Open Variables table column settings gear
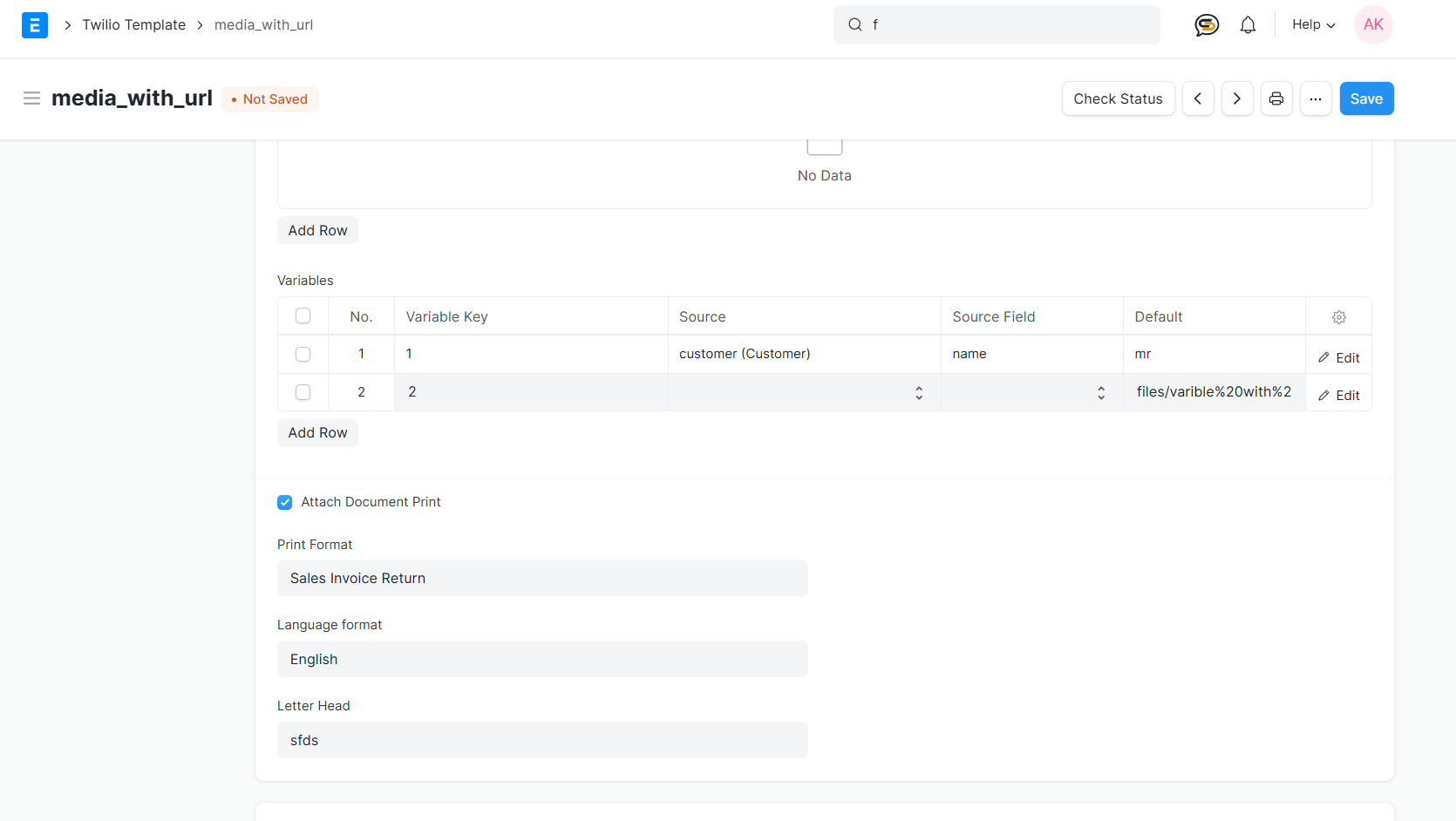This screenshot has width=1456, height=821. [1338, 317]
